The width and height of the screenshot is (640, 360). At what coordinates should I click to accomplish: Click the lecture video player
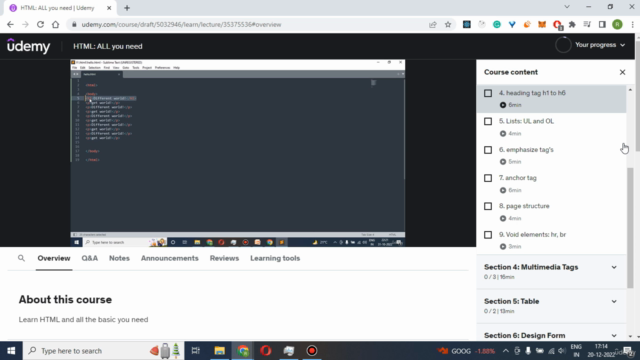[238, 153]
